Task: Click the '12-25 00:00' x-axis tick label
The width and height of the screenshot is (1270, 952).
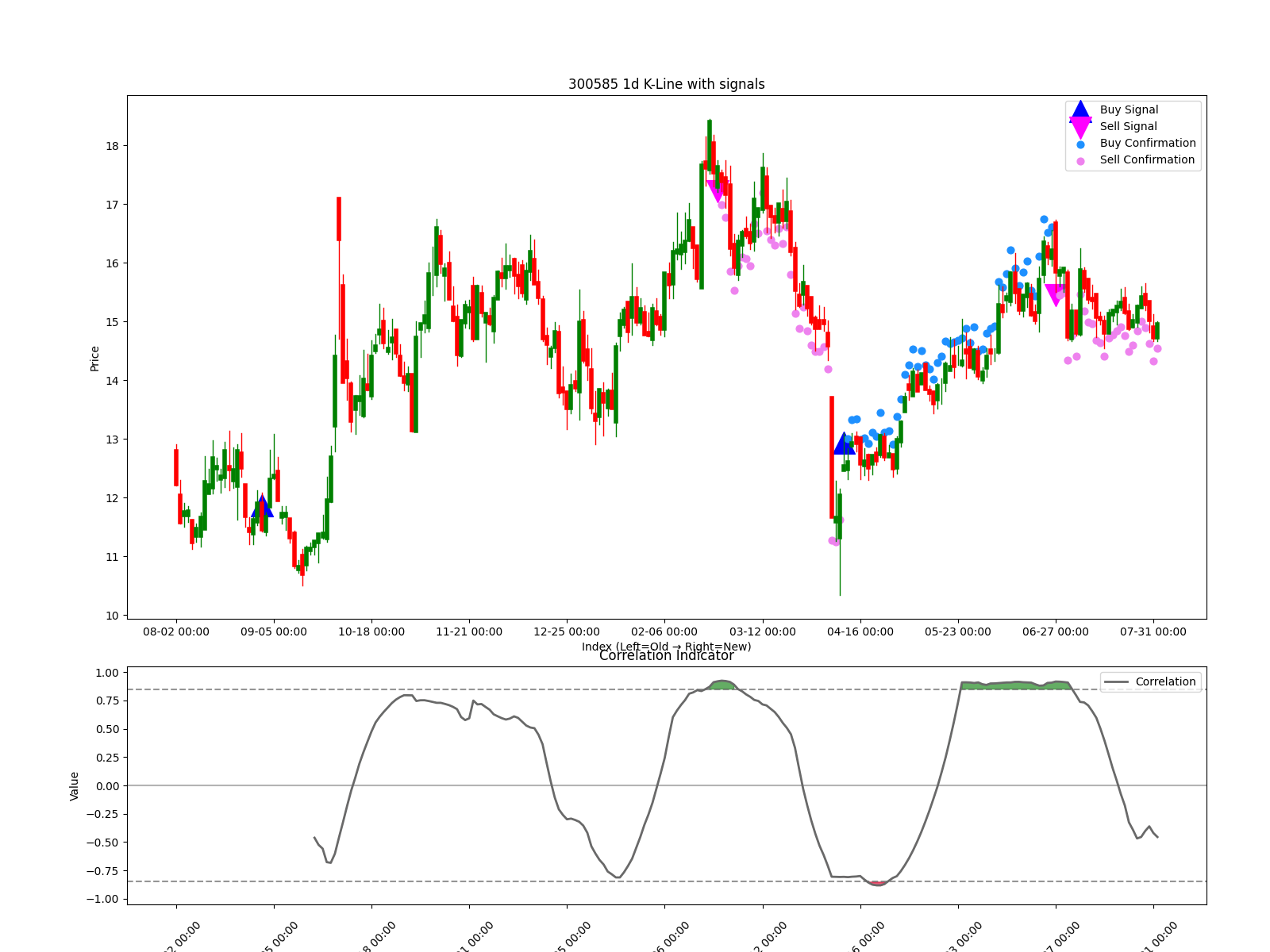Action: pos(567,632)
